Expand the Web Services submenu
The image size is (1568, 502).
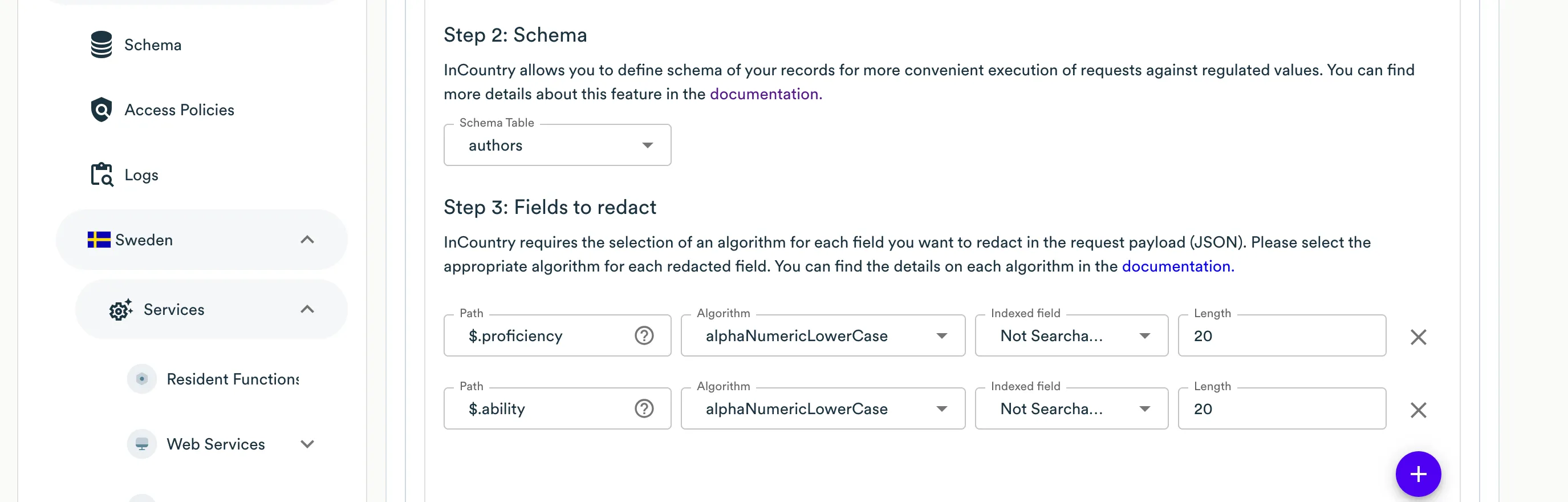coord(307,444)
